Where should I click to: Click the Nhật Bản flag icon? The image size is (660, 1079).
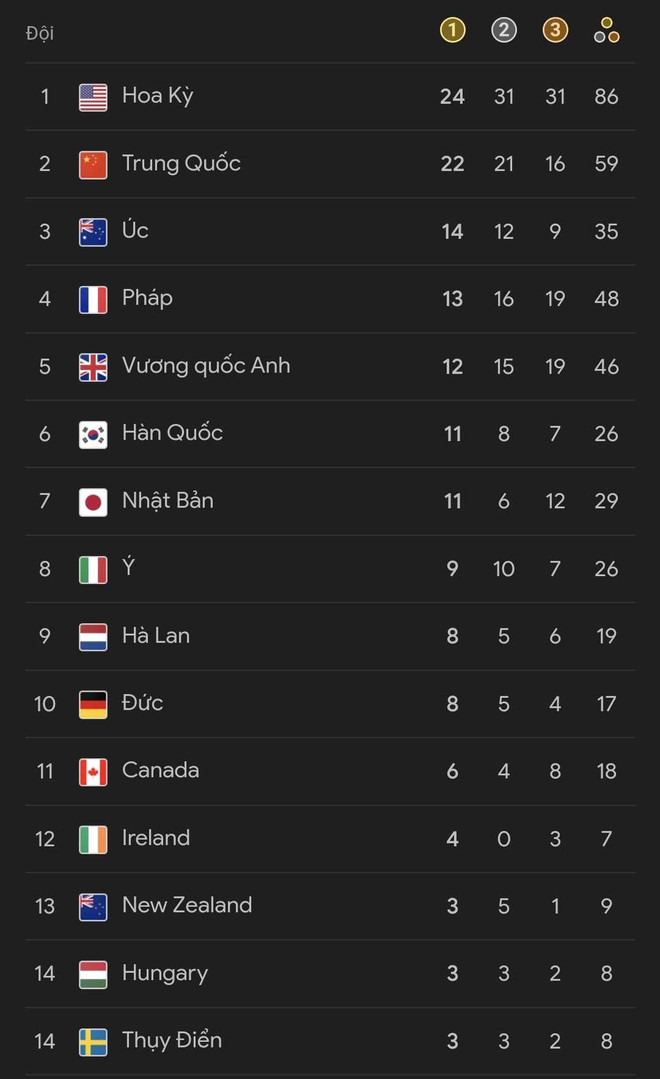(92, 501)
